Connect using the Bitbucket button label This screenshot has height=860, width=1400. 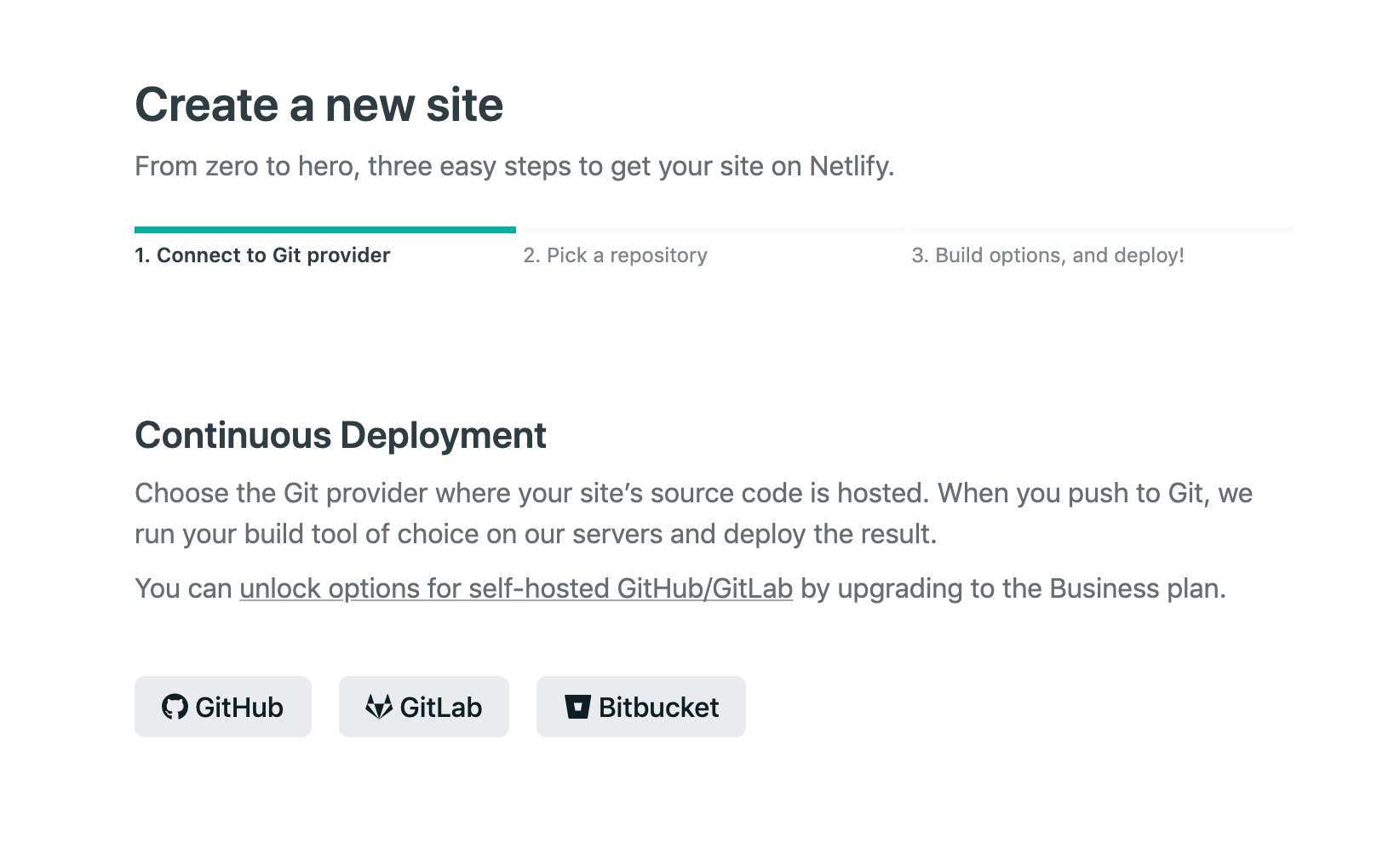(658, 708)
